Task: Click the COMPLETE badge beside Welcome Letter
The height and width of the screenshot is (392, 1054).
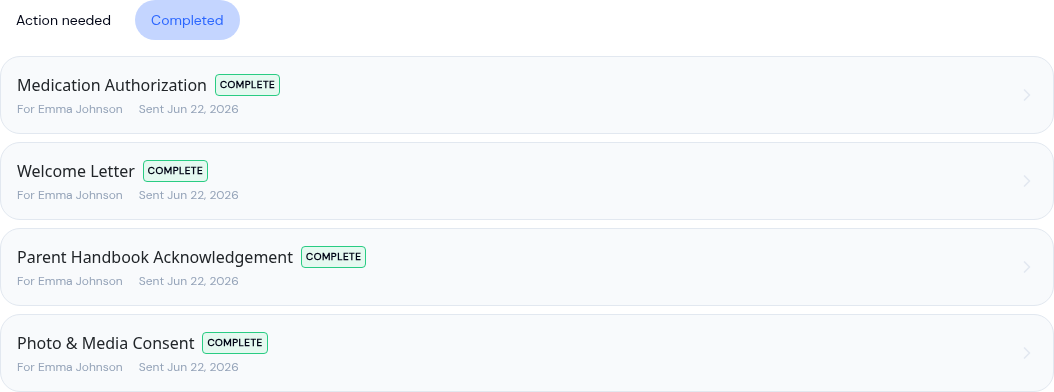Action: (175, 171)
